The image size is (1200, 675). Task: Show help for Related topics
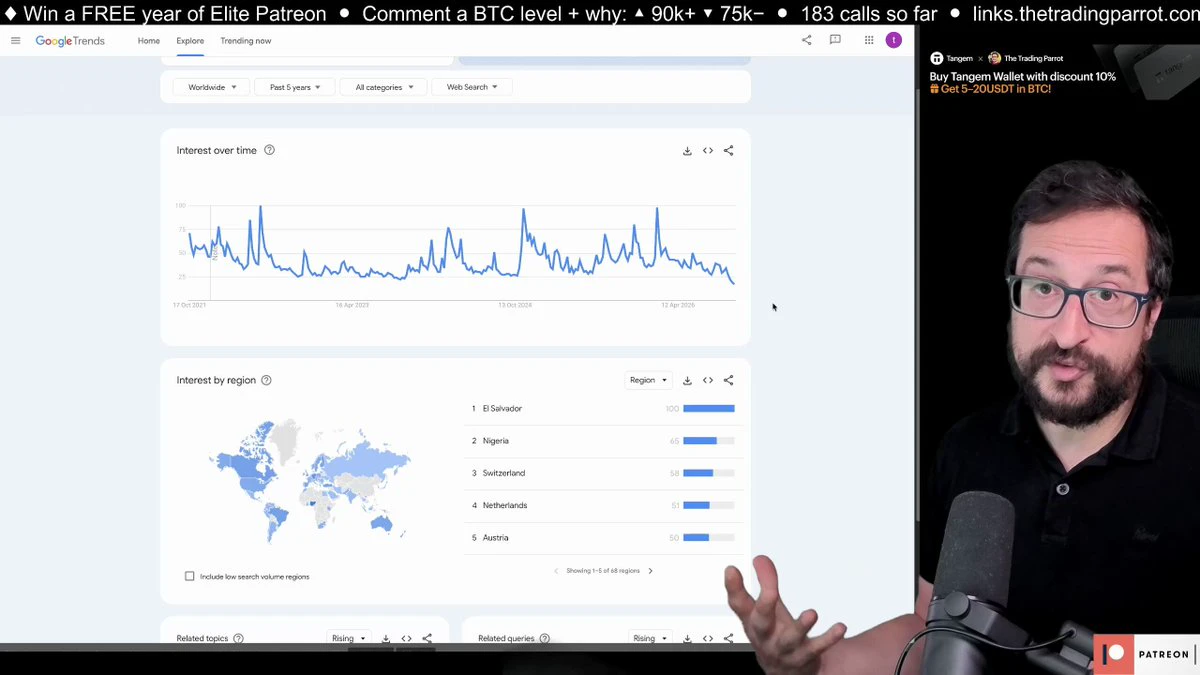click(x=238, y=638)
